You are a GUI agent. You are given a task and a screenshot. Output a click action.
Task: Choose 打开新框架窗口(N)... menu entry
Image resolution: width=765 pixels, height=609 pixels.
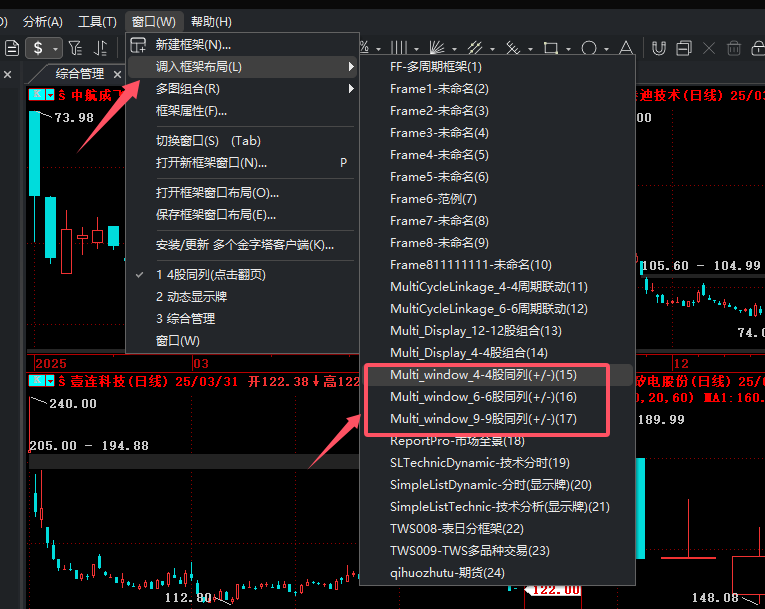(242, 163)
